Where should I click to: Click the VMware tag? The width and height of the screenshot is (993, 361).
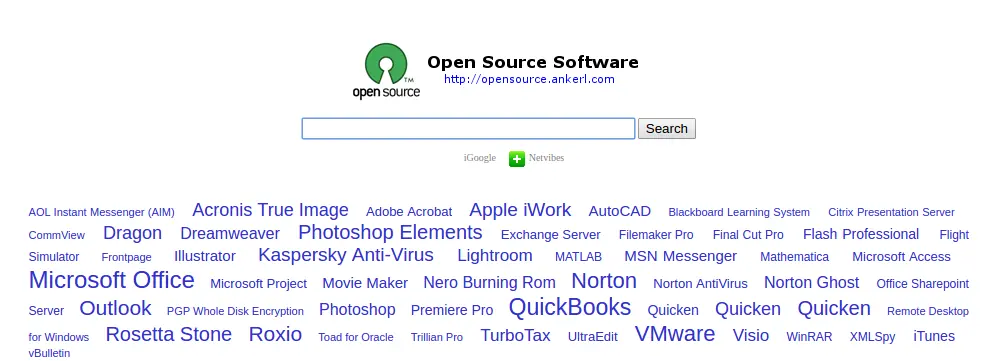(x=675, y=334)
